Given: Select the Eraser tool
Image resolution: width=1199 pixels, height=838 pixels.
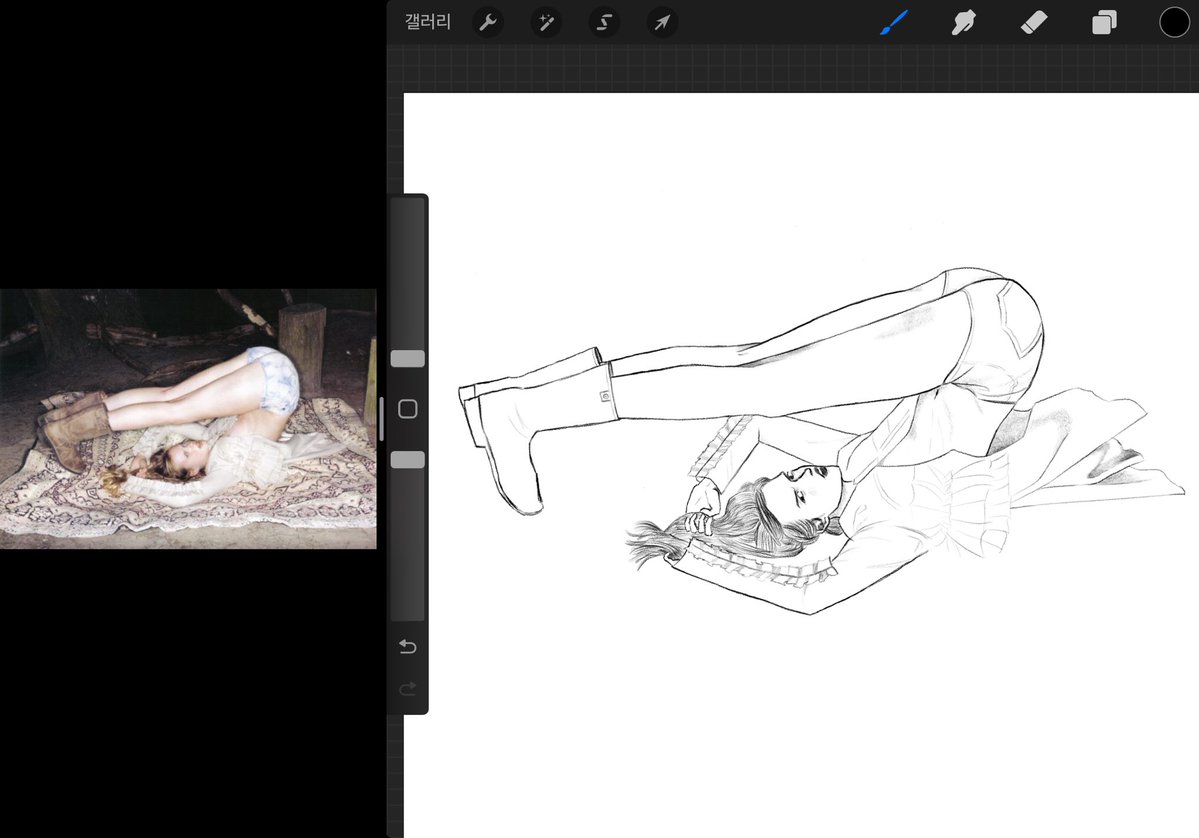Looking at the screenshot, I should (1034, 23).
